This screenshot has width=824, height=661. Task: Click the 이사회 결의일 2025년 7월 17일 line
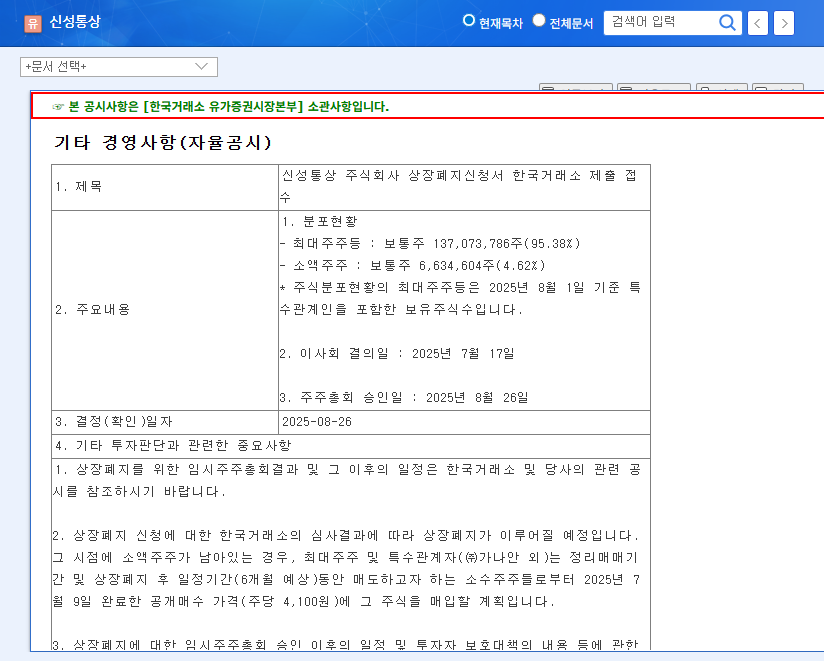[397, 354]
